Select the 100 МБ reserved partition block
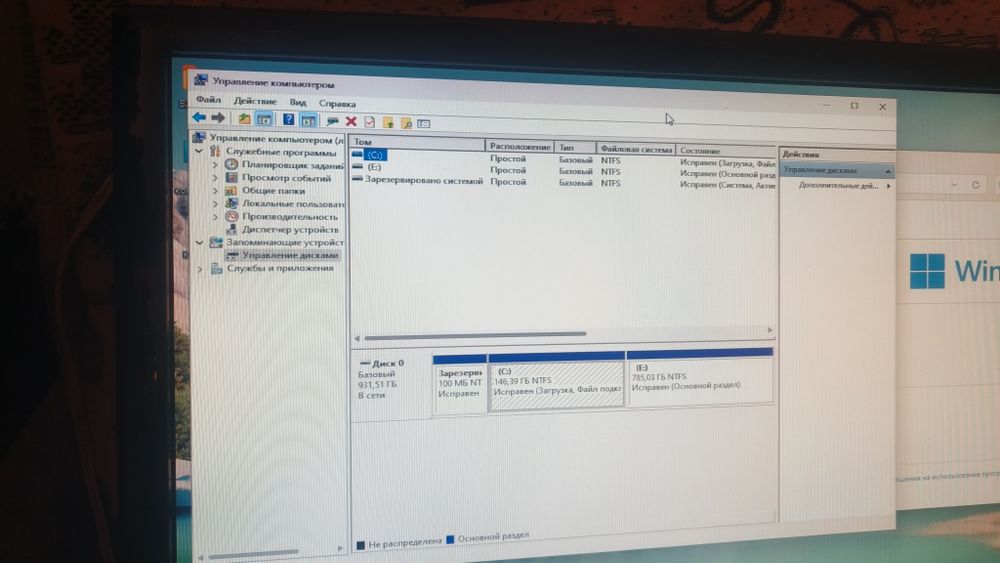The image size is (1000, 563). tap(460, 384)
